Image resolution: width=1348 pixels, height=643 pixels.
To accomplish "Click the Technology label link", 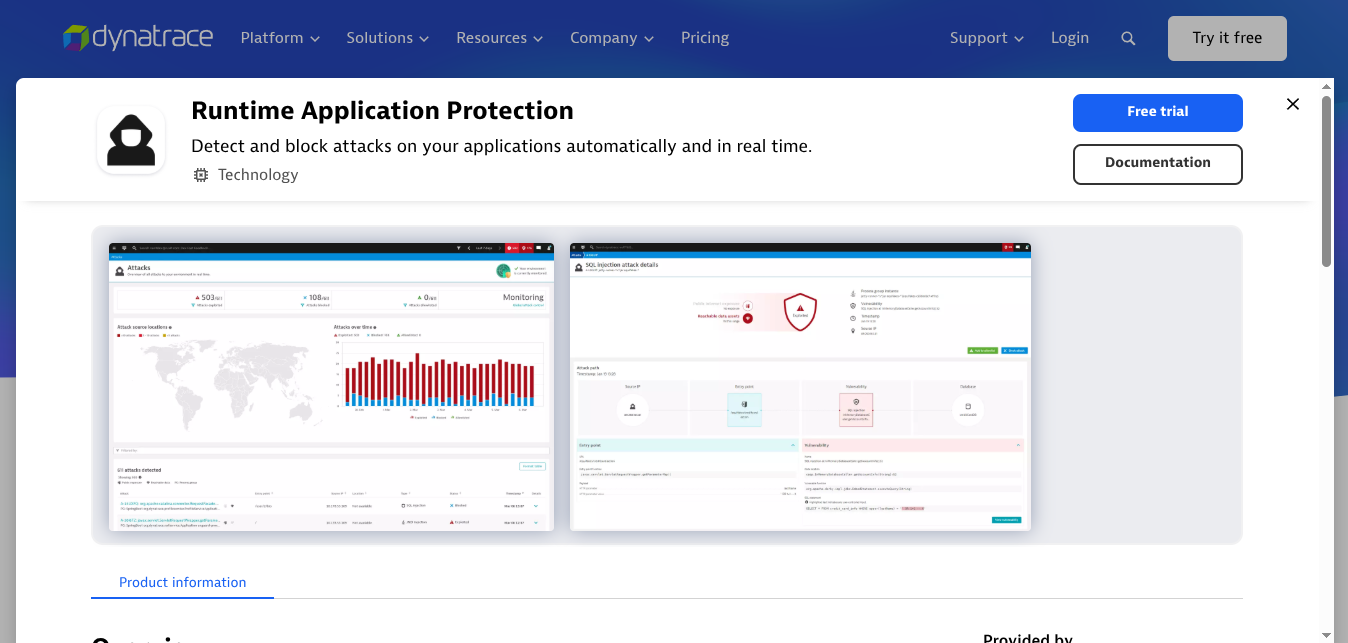I will pos(258,174).
